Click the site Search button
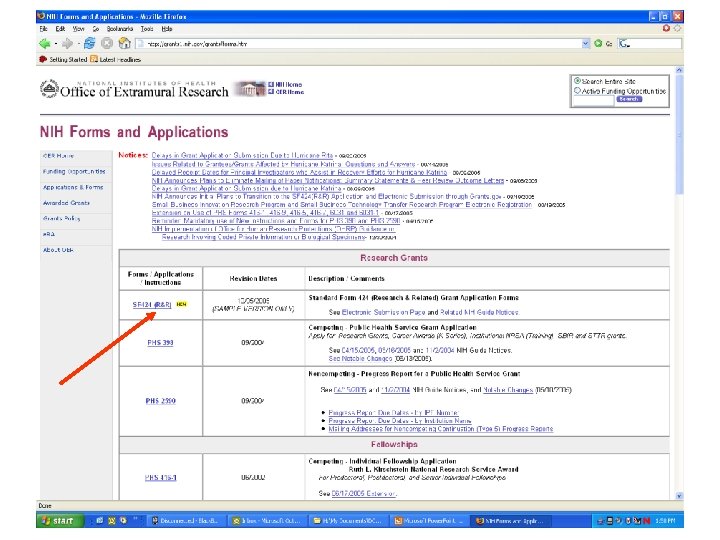Viewport: 720px width, 540px height. (629, 99)
